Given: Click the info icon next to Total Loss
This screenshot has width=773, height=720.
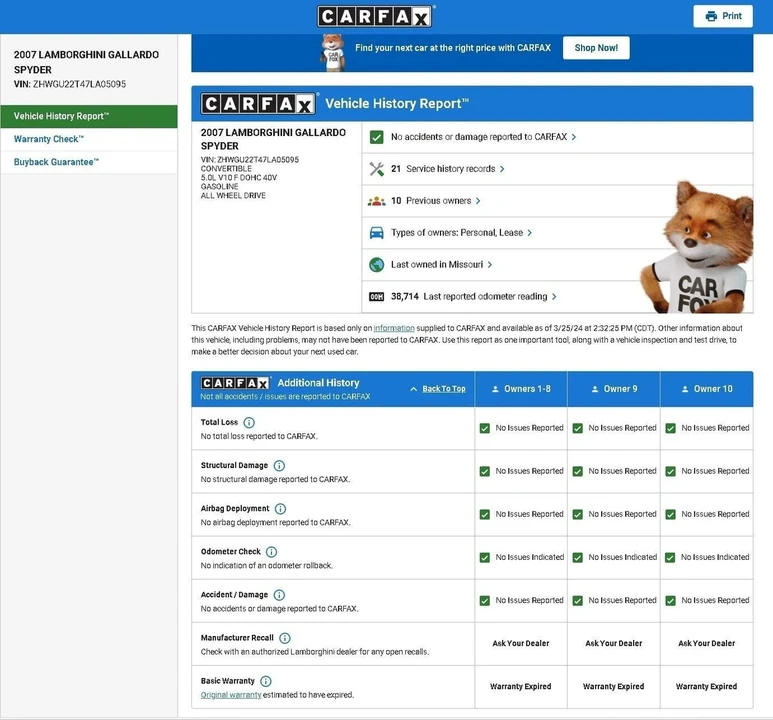Looking at the screenshot, I should coord(249,423).
